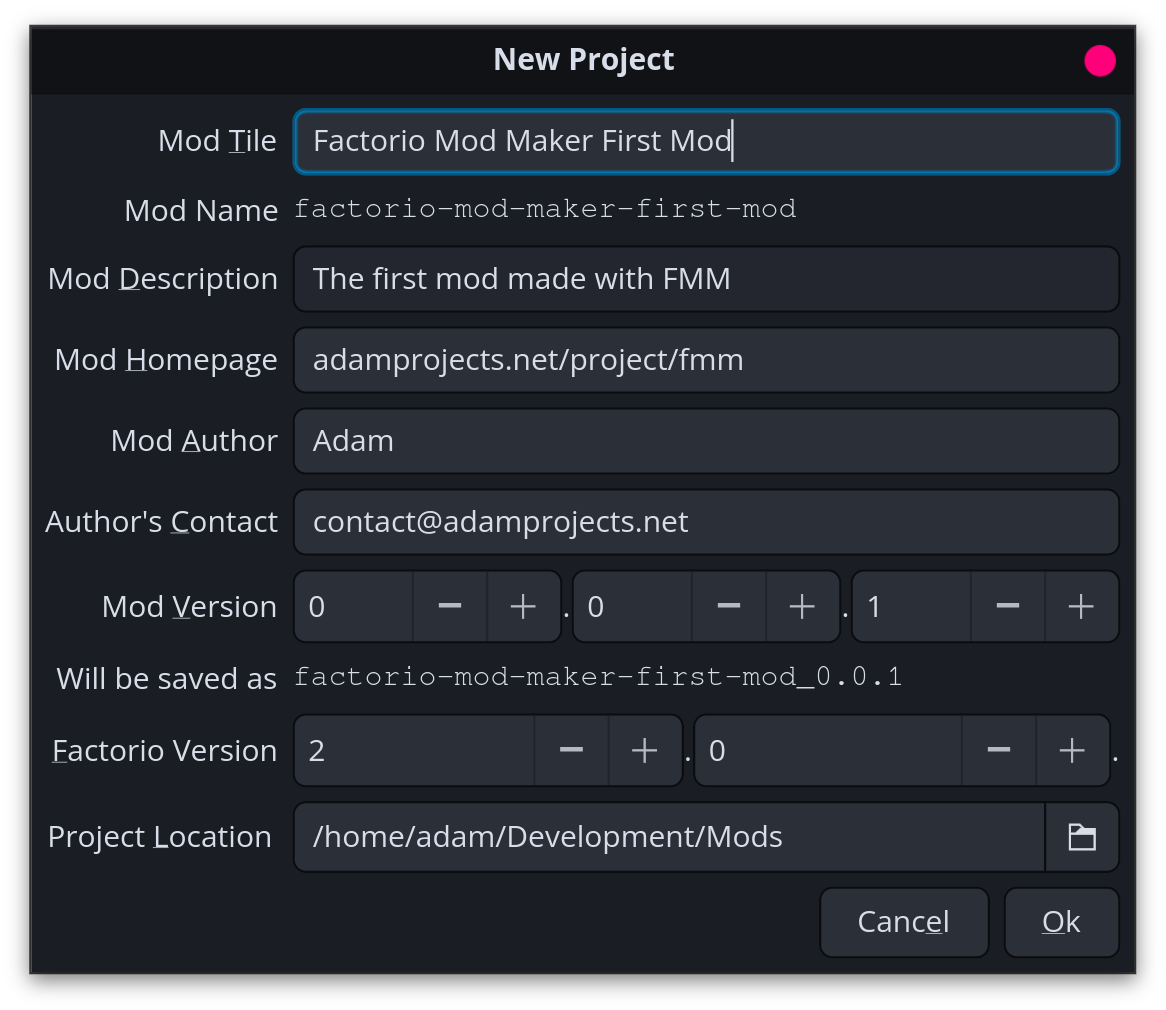This screenshot has width=1166, height=1010.
Task: Decrement the Factorio Version major number
Action: (x=571, y=750)
